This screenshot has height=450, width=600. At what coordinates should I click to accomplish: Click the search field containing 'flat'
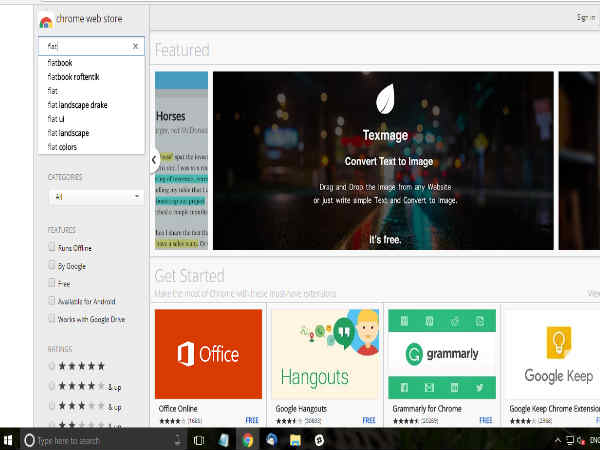coord(91,46)
